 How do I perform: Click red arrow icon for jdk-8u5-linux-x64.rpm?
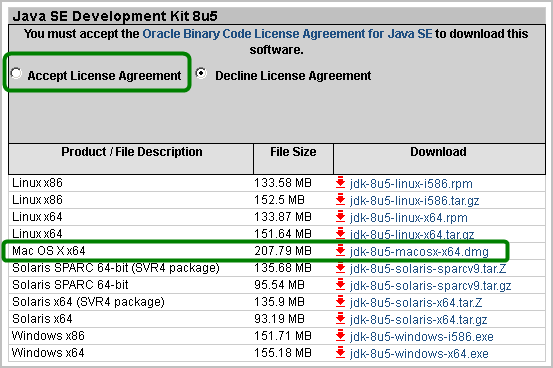(340, 217)
